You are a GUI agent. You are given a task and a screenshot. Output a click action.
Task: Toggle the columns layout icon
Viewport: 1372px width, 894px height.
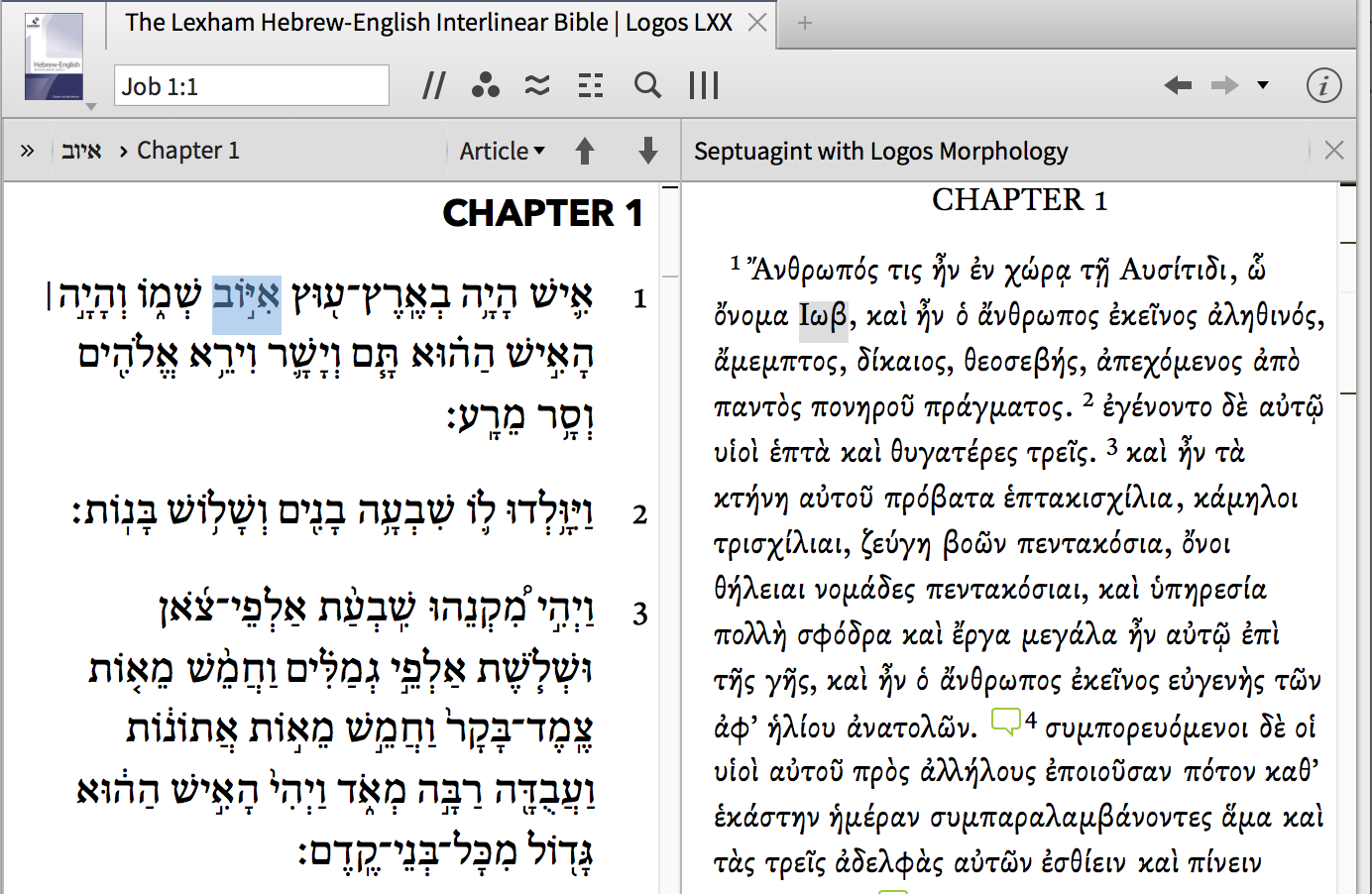704,85
